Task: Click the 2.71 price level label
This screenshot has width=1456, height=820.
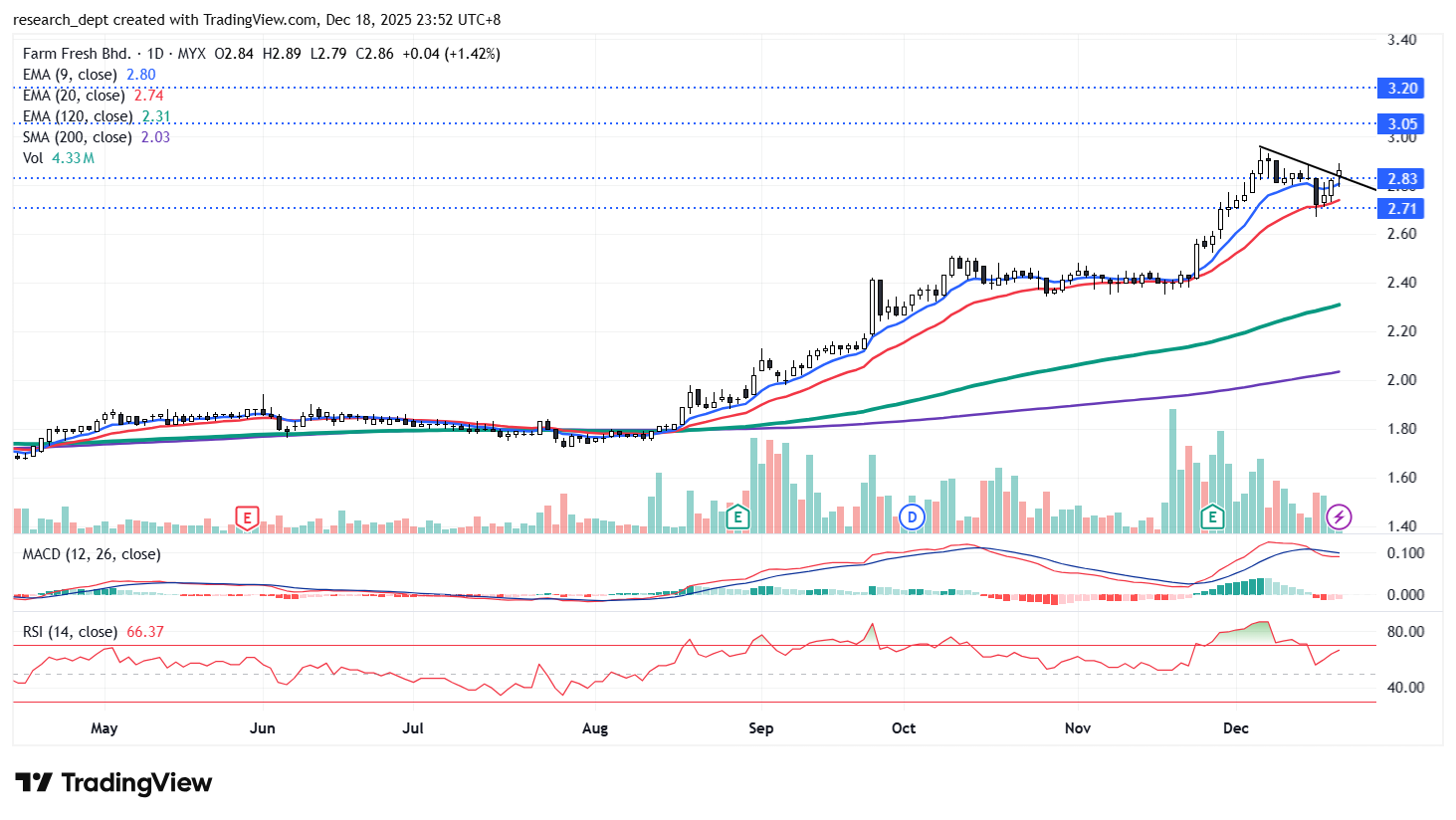Action: coord(1401,209)
